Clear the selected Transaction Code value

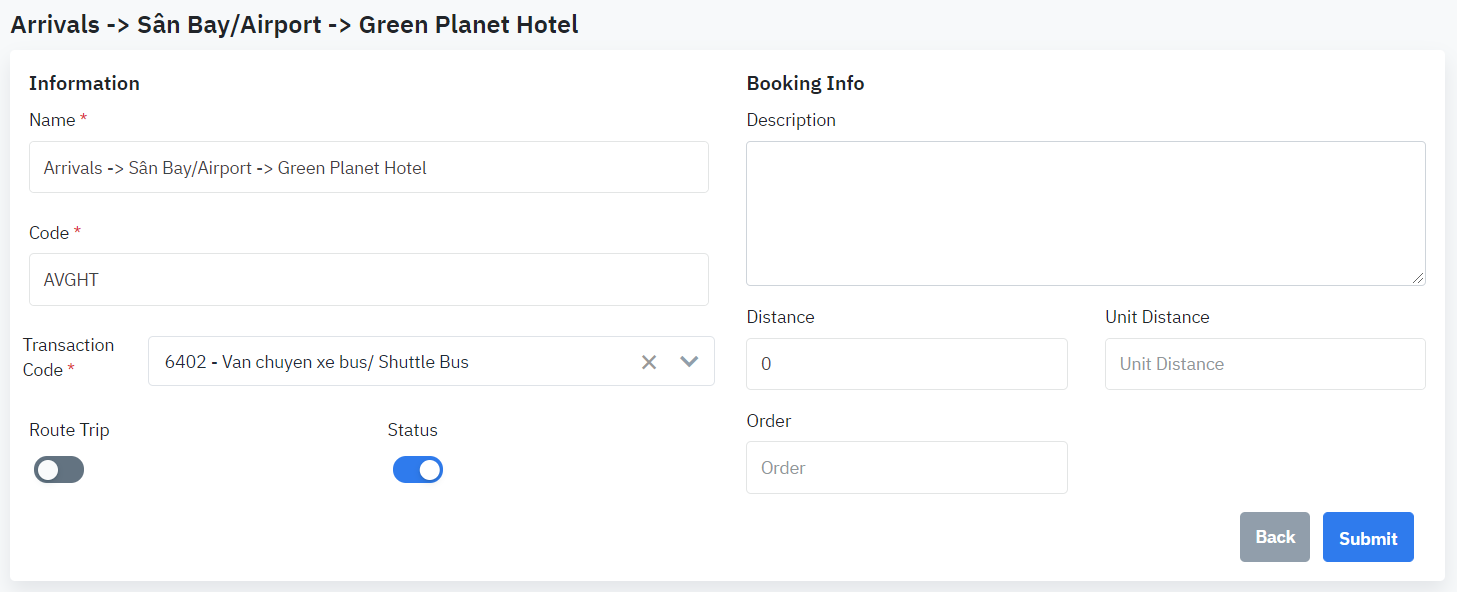click(649, 362)
